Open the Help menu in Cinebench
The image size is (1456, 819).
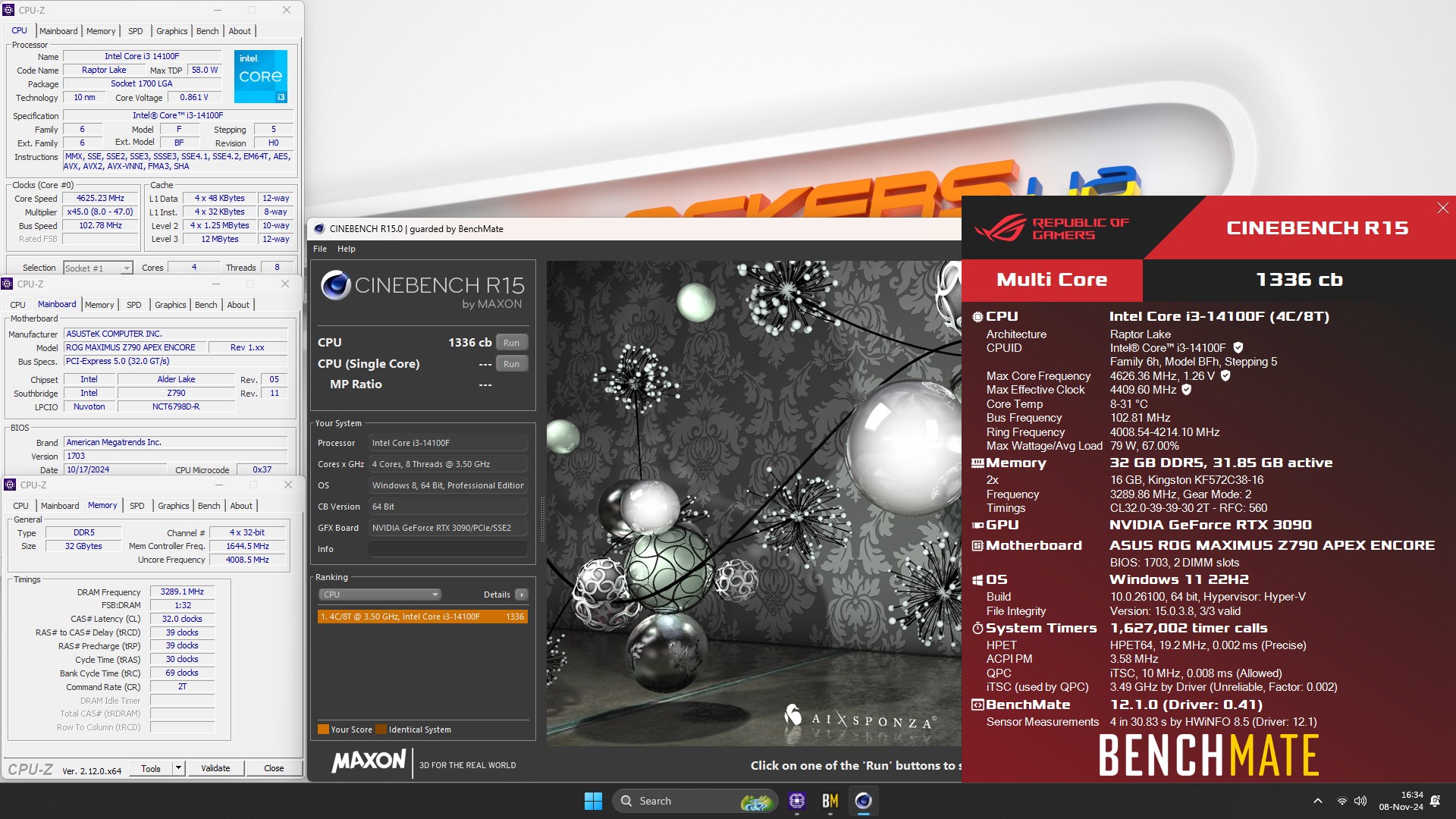pyautogui.click(x=346, y=249)
